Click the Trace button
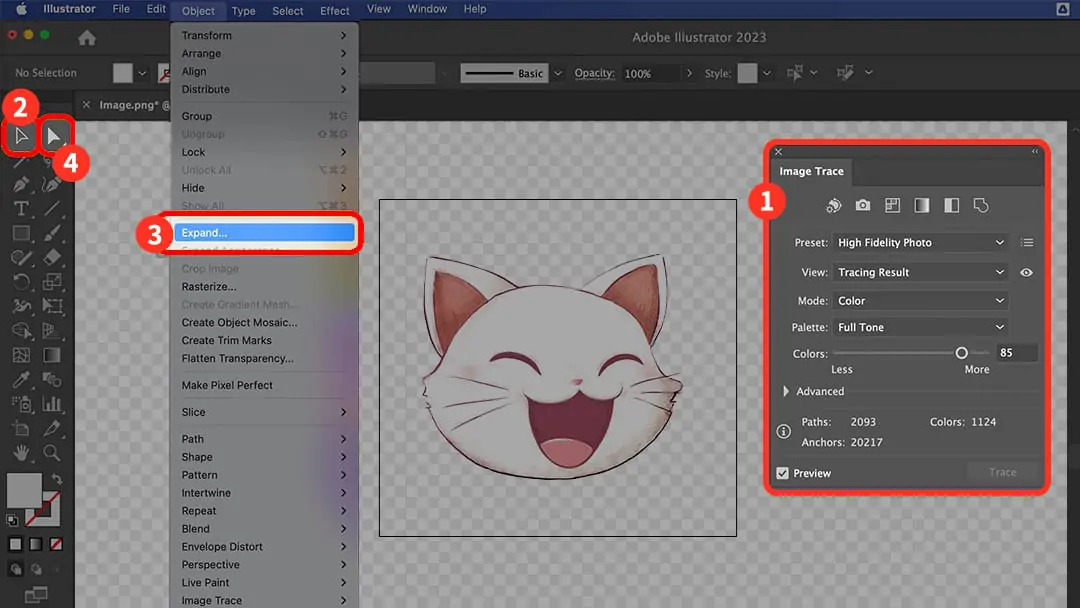 [1002, 472]
